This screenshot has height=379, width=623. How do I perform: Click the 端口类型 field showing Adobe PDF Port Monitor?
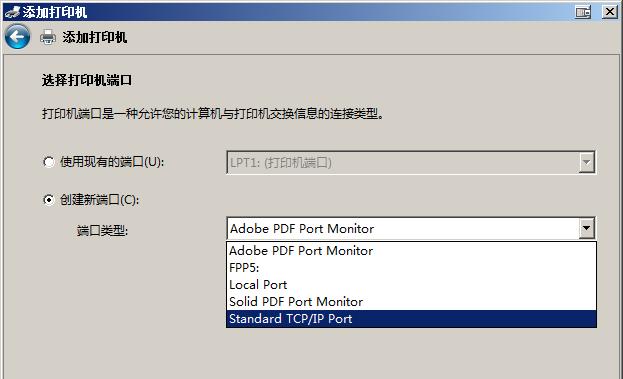[411, 228]
